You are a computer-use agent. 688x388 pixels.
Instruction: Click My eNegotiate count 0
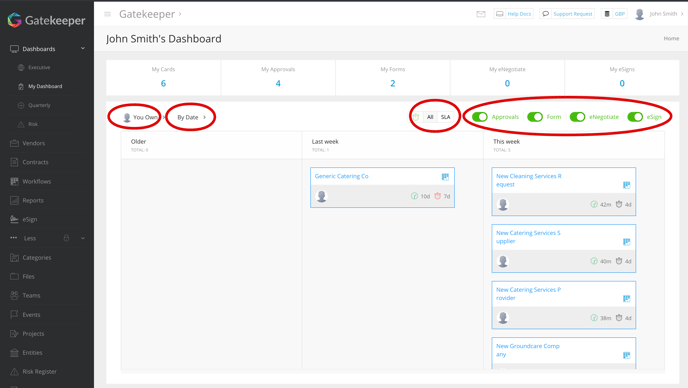507,83
